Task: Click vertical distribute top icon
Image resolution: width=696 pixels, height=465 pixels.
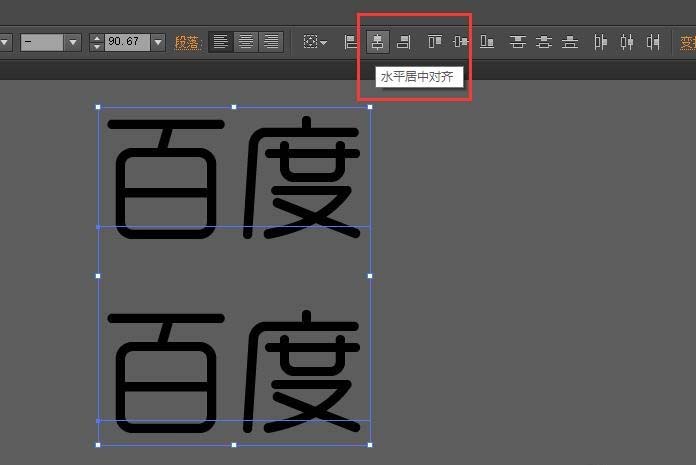Action: [518, 42]
